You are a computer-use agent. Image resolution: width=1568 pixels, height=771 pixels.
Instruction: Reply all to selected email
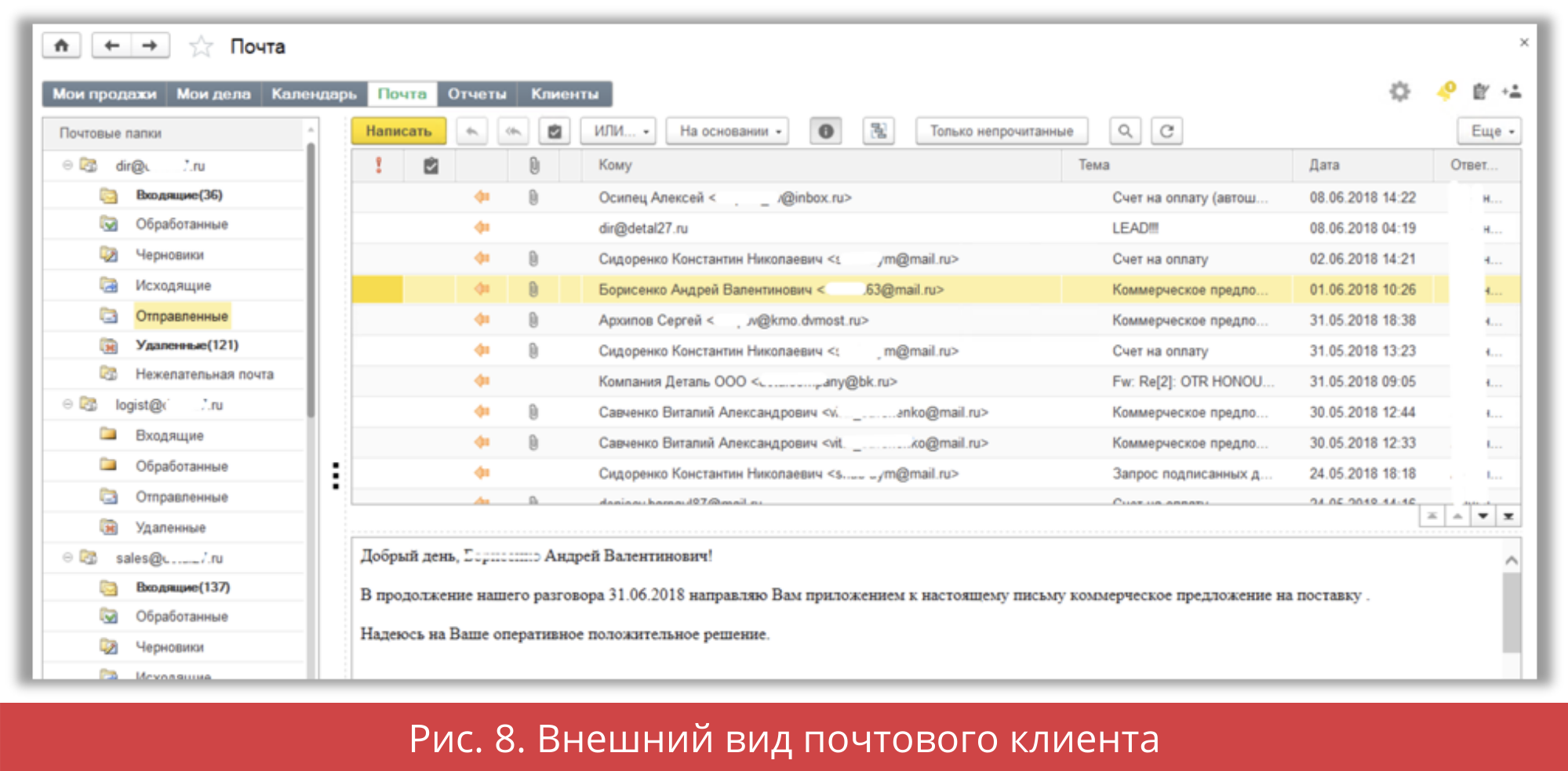pos(513,131)
